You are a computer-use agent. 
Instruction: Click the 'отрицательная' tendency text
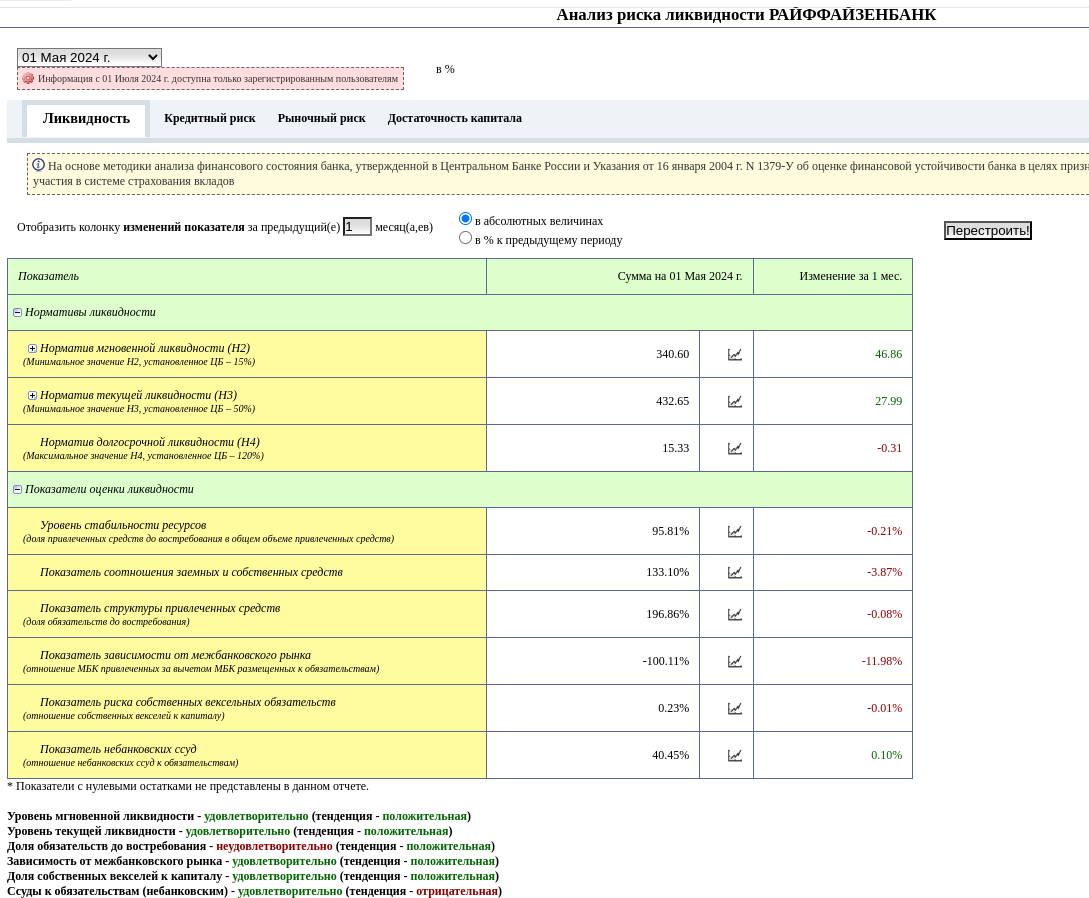[x=456, y=891]
